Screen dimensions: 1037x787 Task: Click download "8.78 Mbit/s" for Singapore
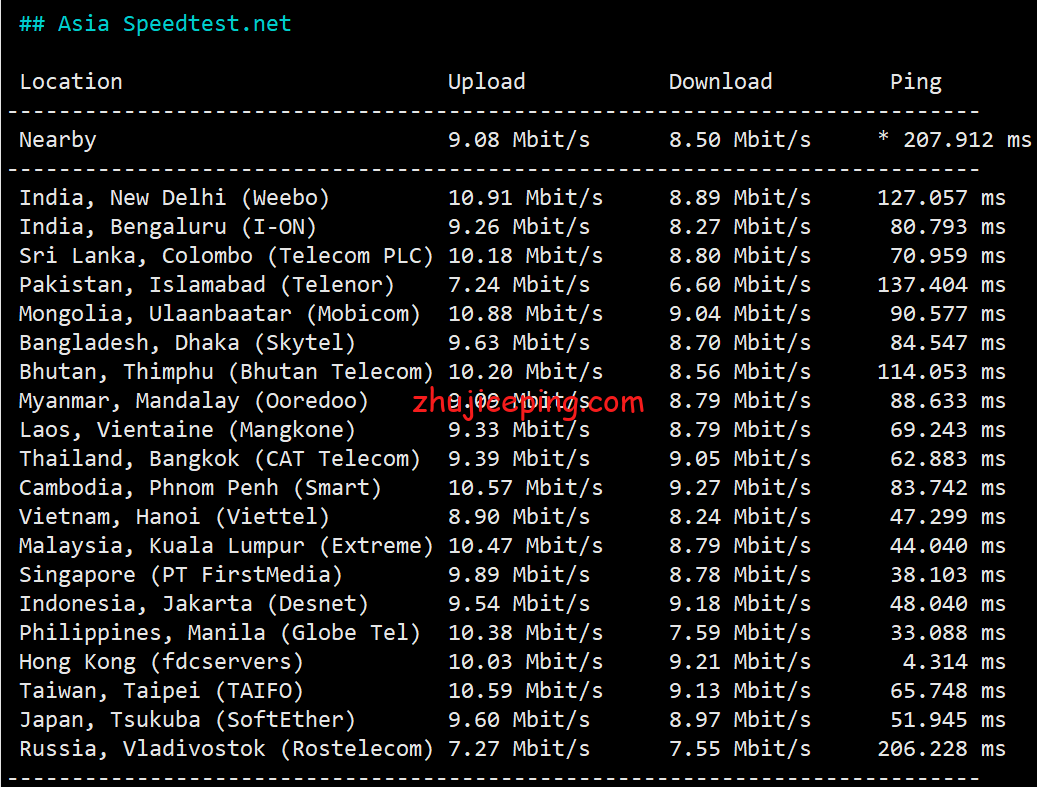tap(739, 576)
